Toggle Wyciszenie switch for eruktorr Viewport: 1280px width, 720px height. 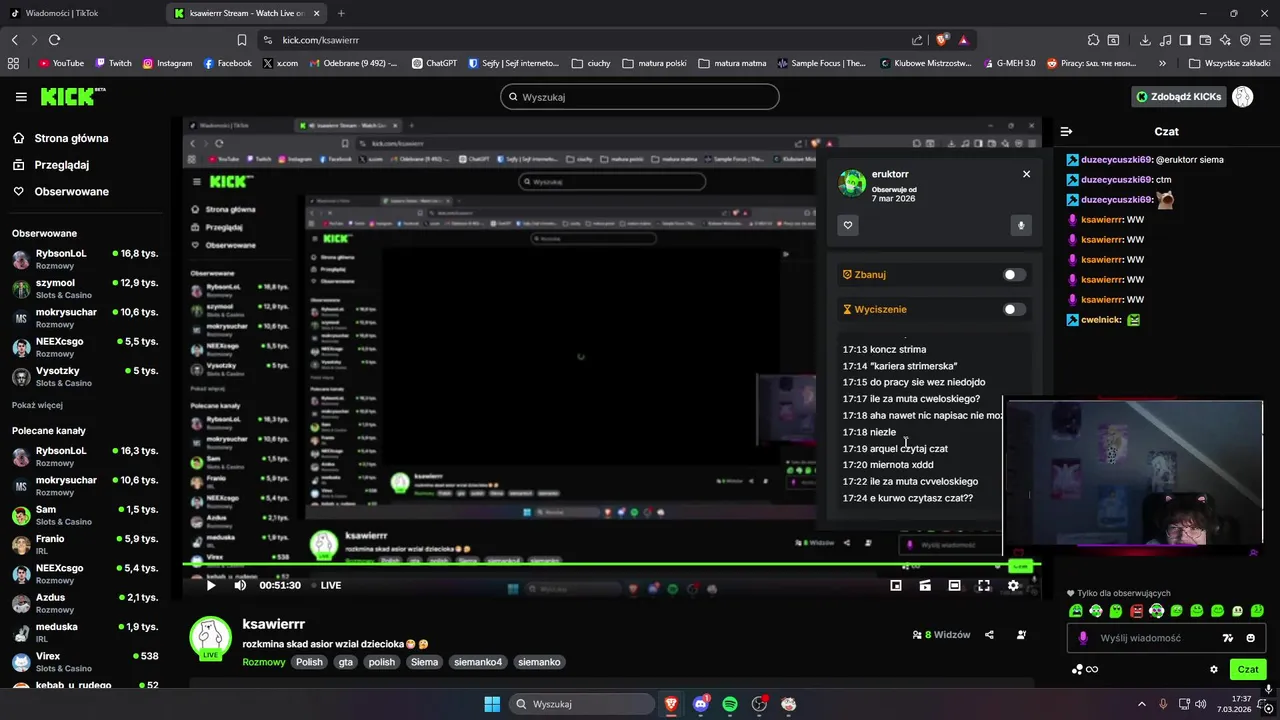click(x=1014, y=309)
